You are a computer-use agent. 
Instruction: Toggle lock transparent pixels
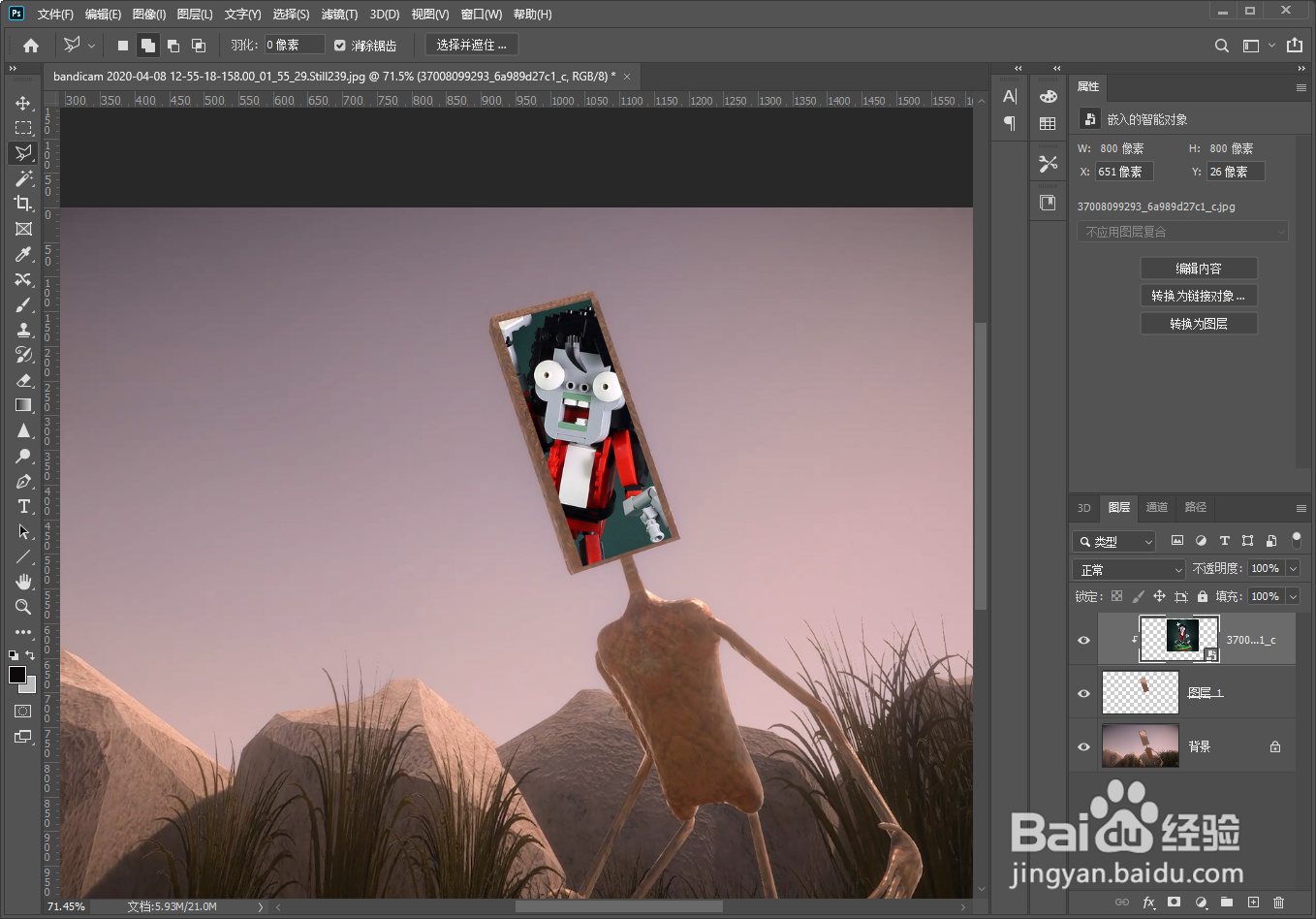tap(1116, 596)
